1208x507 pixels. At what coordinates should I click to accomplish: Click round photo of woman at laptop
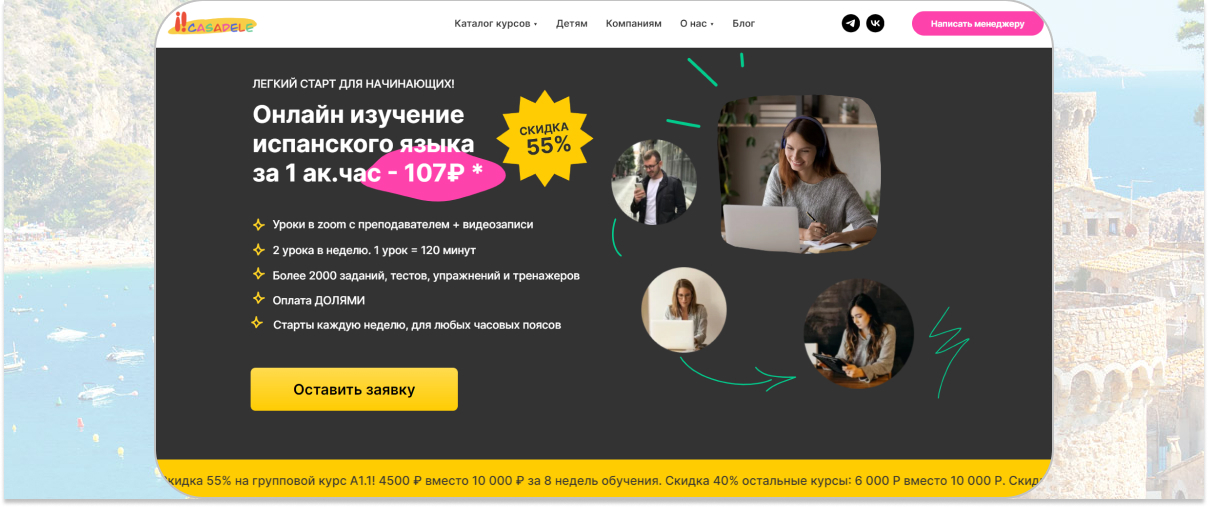[684, 310]
